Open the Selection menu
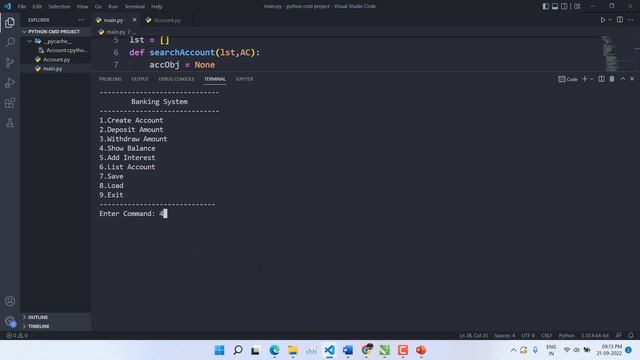Image resolution: width=640 pixels, height=360 pixels. tap(59, 6)
